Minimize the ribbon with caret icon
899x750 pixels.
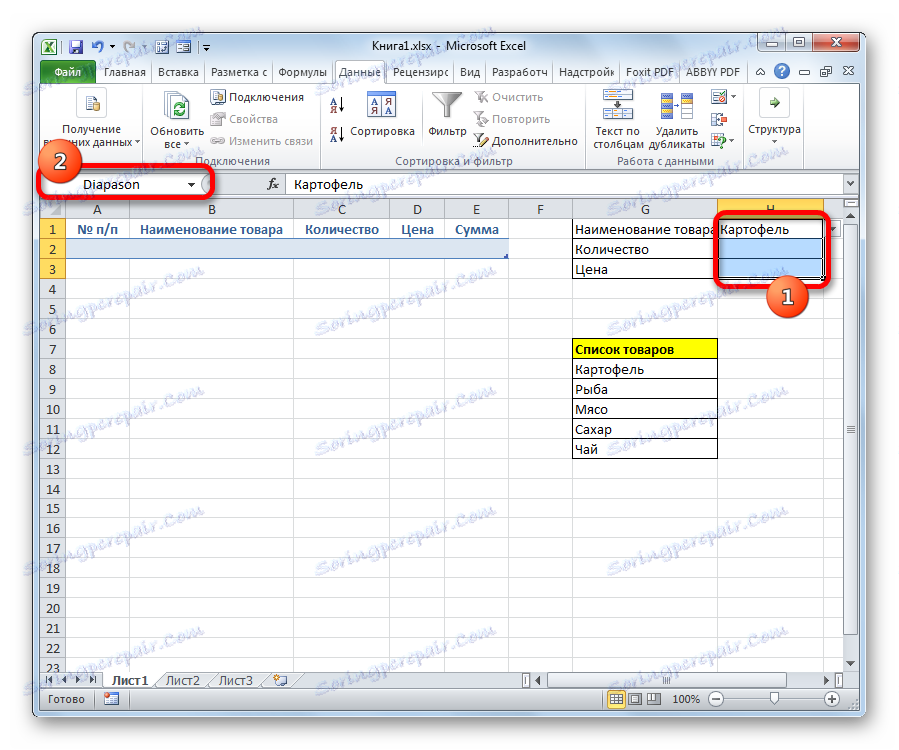pyautogui.click(x=760, y=72)
